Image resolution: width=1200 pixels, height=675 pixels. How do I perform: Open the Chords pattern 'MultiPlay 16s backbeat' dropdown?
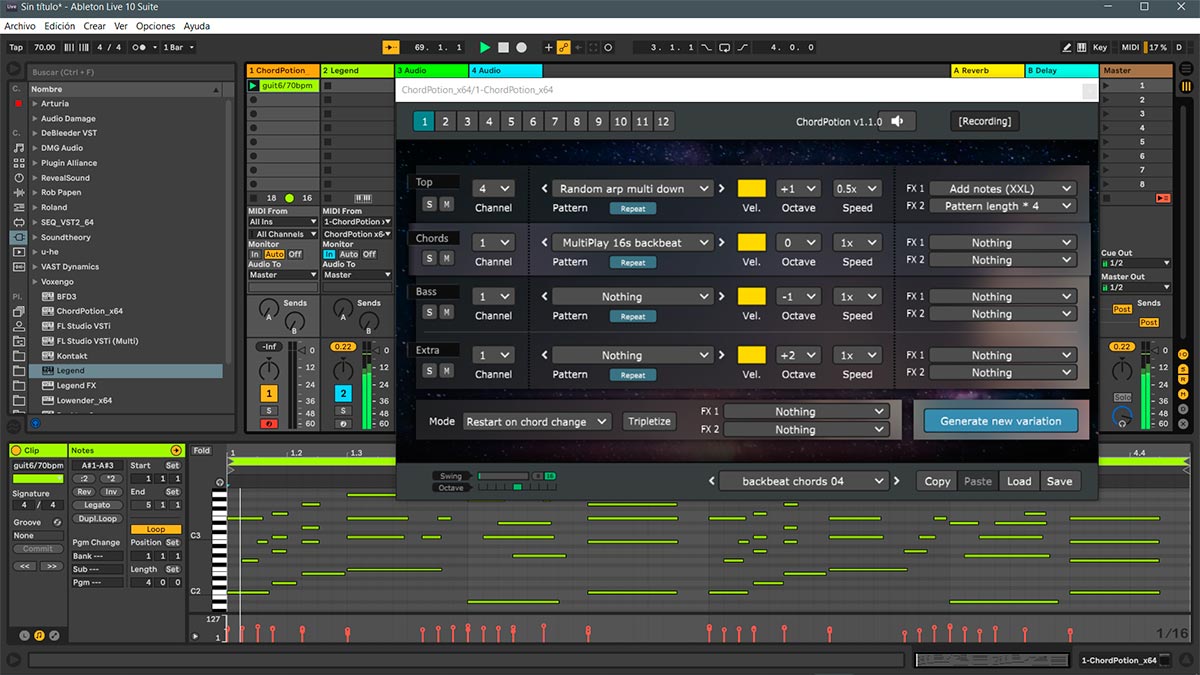tap(632, 242)
